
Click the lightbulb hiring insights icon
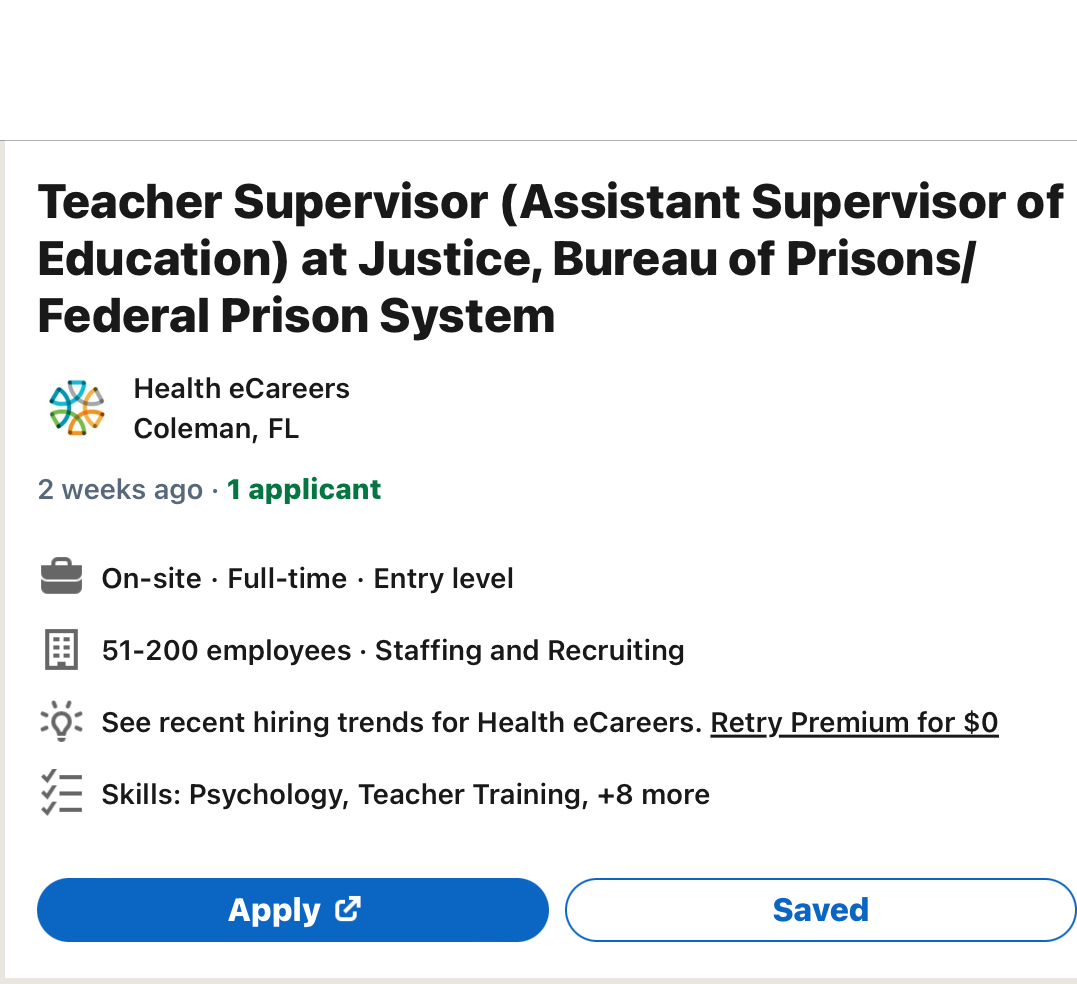[x=61, y=722]
